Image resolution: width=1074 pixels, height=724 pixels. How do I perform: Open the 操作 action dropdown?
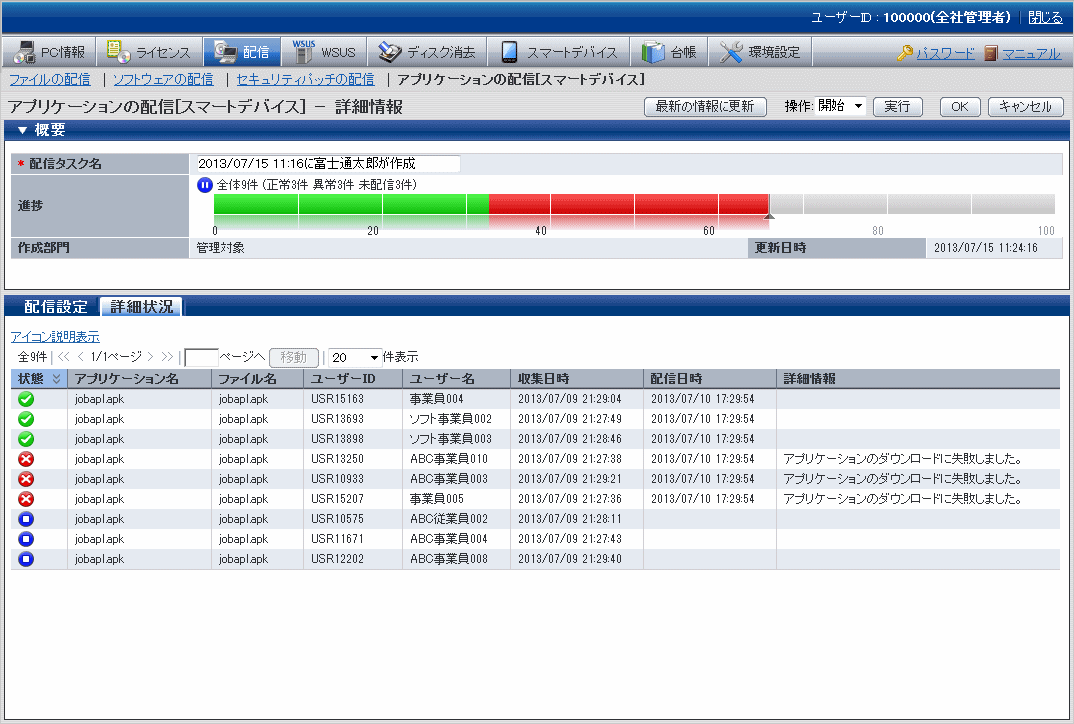click(x=840, y=107)
